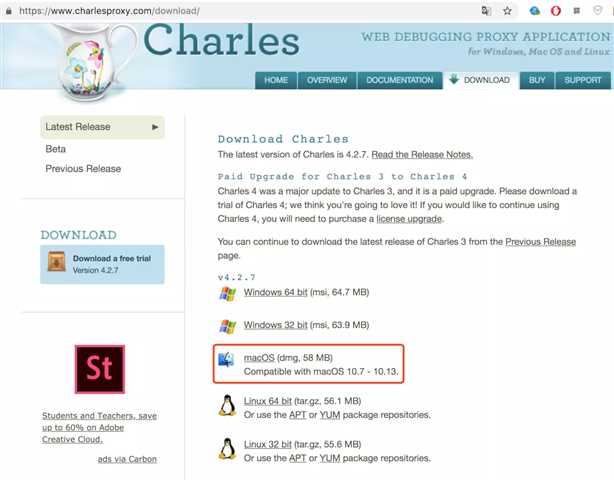Viewport: 614px width, 480px height.
Task: Click Paid Upgrade for Charles 3 heading
Action: (343, 177)
